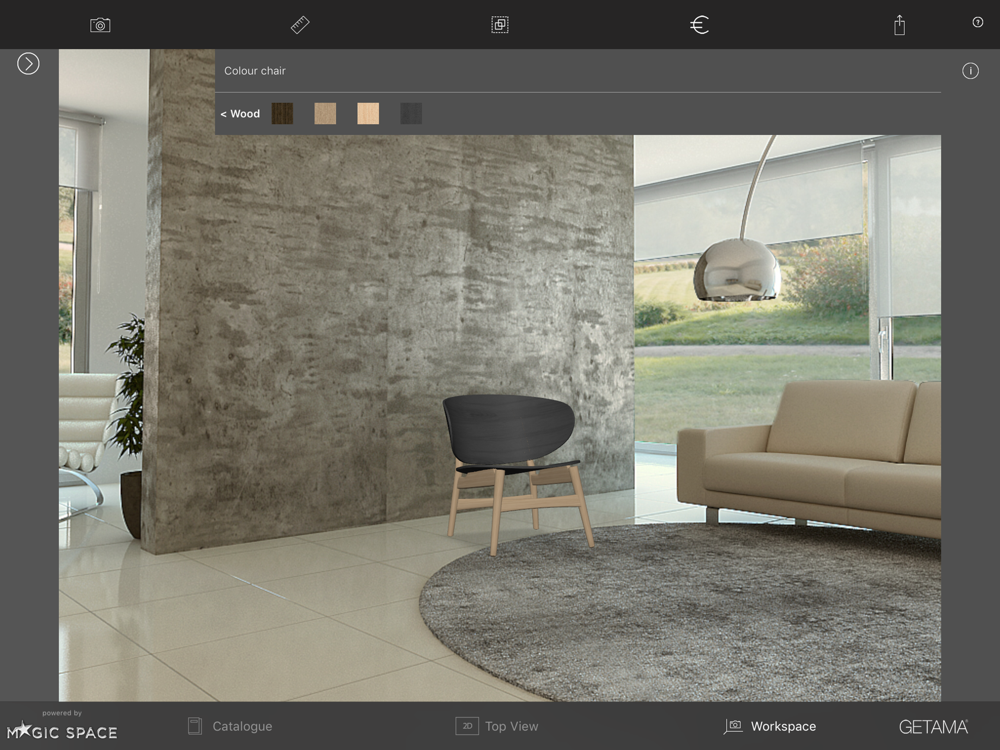The width and height of the screenshot is (1000, 750).
Task: Open help question mark icon
Action: click(x=978, y=22)
